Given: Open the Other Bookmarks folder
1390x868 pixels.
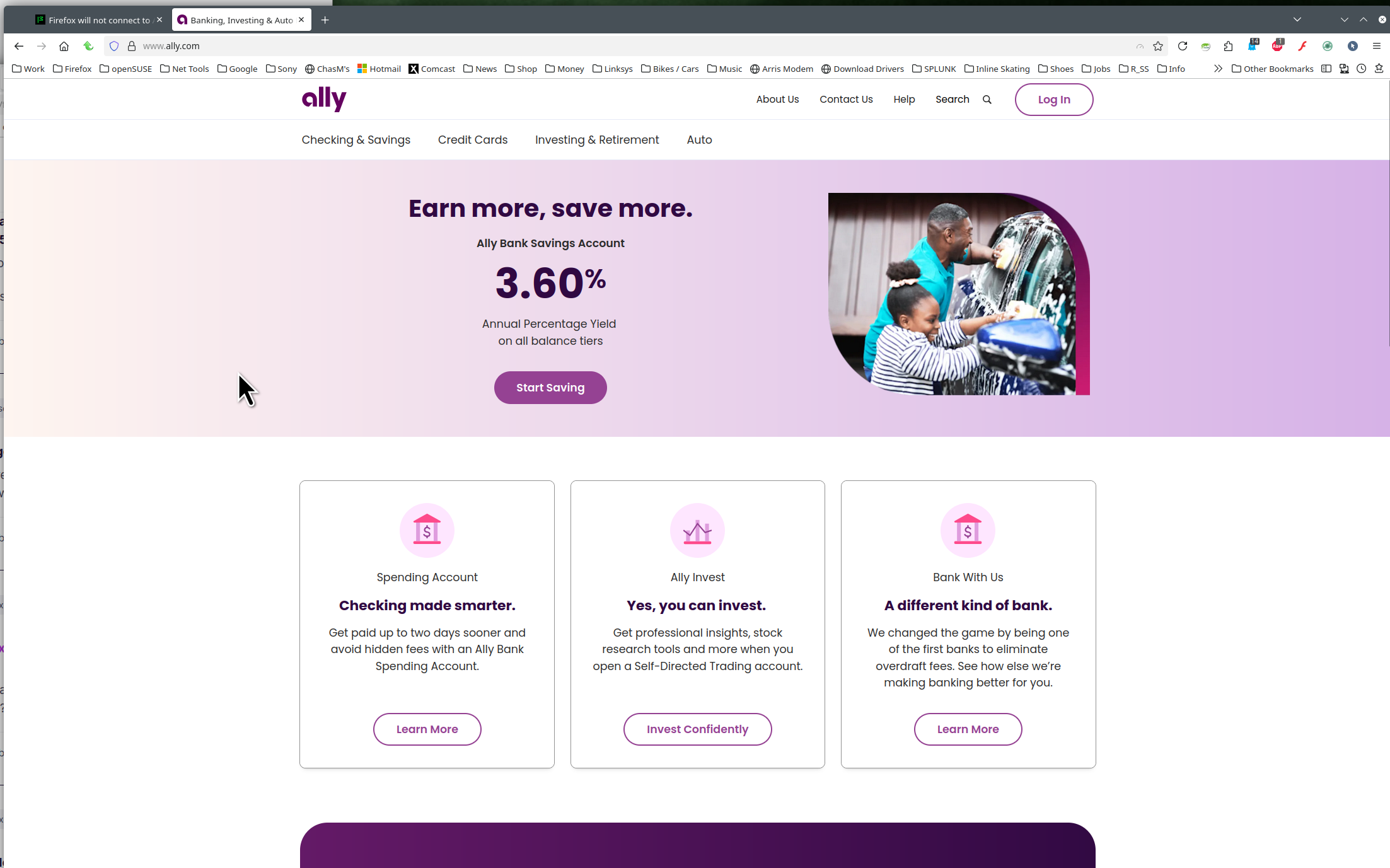Looking at the screenshot, I should [x=1272, y=69].
